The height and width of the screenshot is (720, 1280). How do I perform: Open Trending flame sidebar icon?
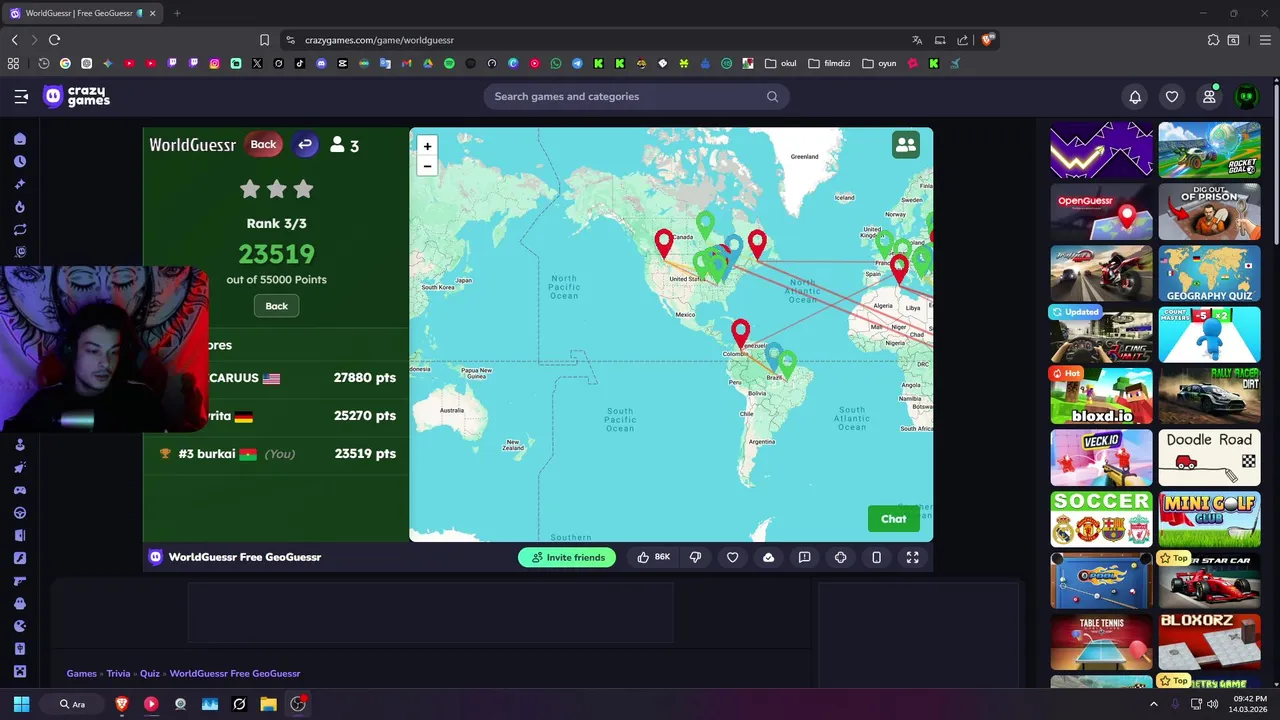pyautogui.click(x=20, y=207)
